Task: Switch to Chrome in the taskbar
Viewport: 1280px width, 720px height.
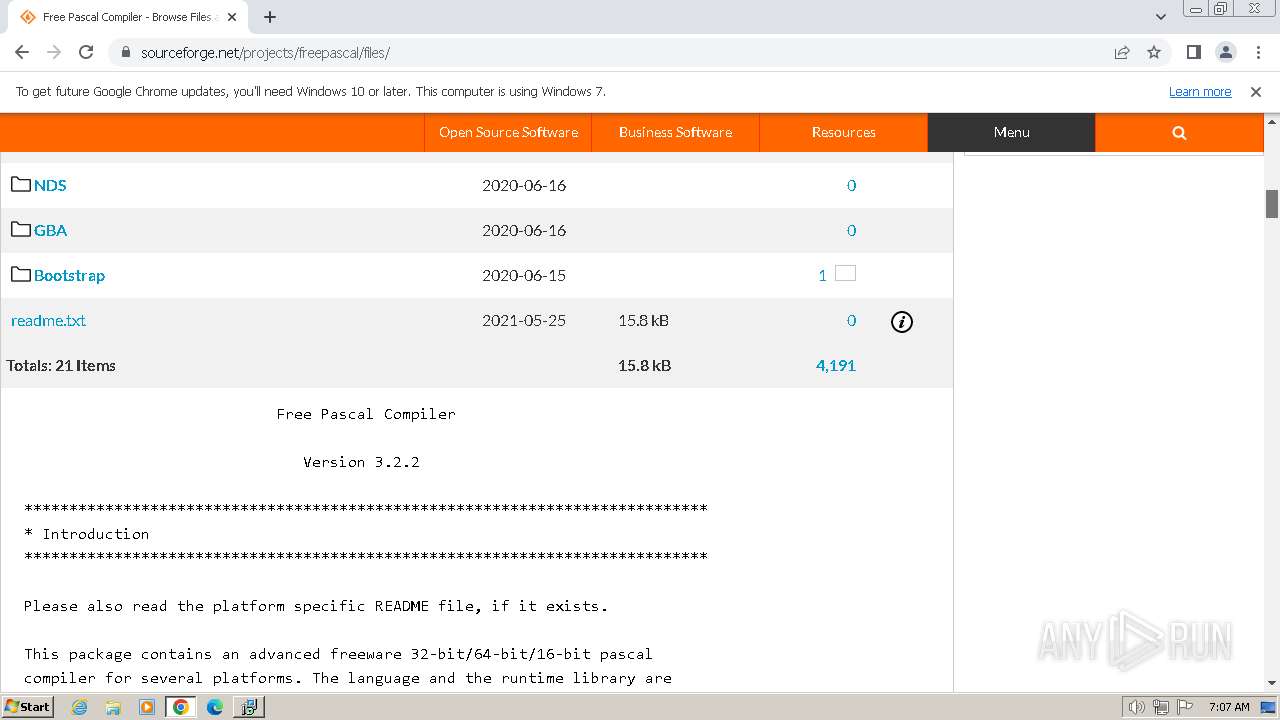Action: (181, 707)
